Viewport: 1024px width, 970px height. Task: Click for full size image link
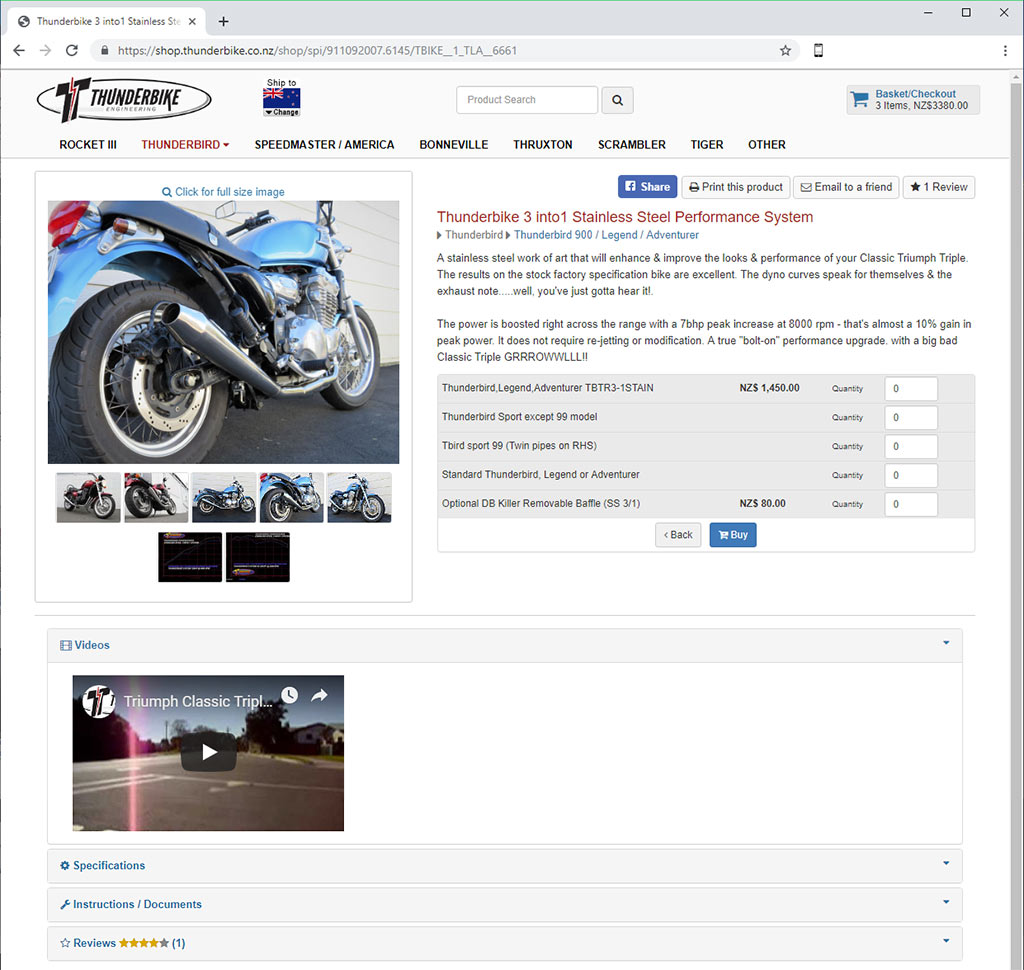pos(223,191)
